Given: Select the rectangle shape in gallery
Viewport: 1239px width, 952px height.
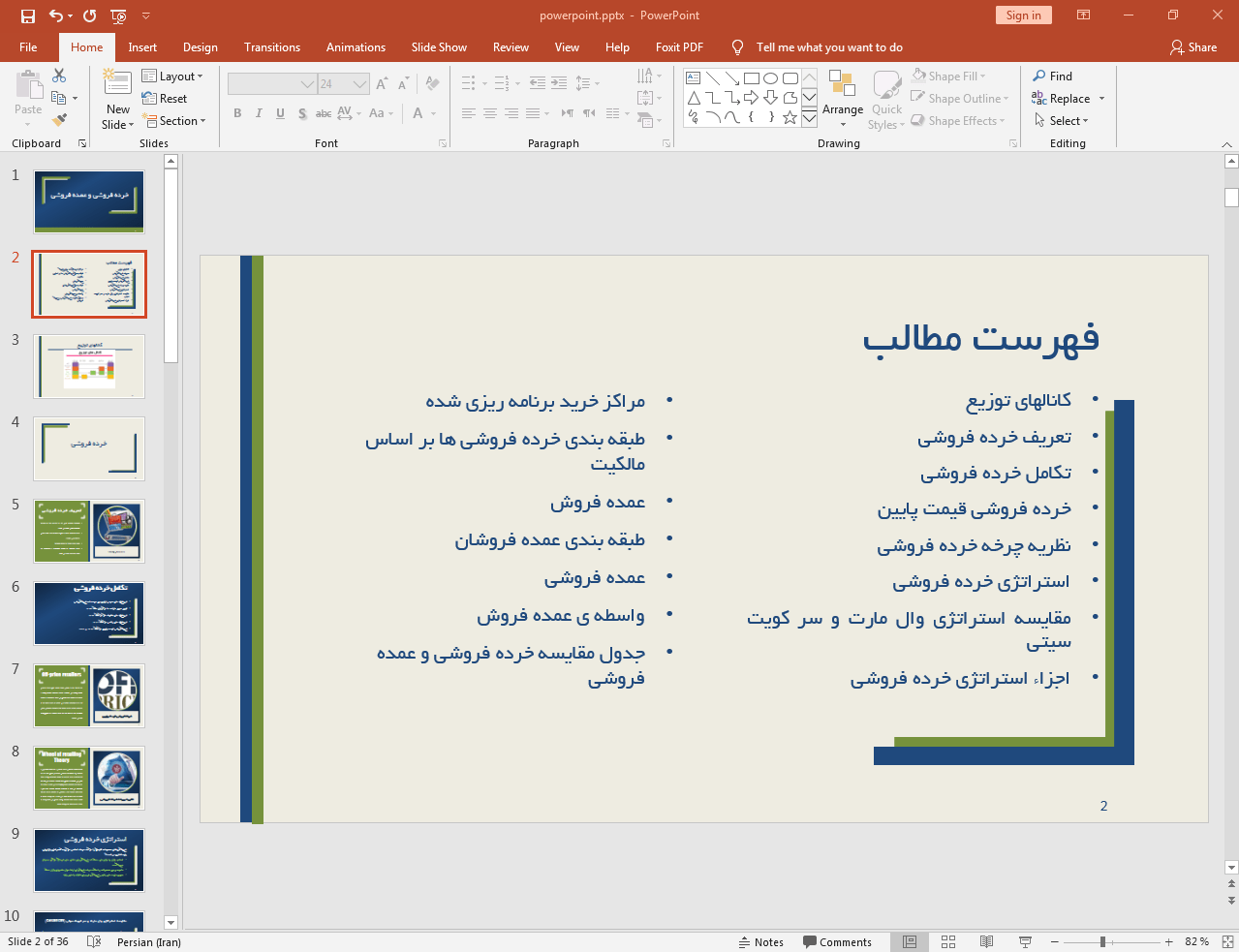Looking at the screenshot, I should tap(752, 78).
